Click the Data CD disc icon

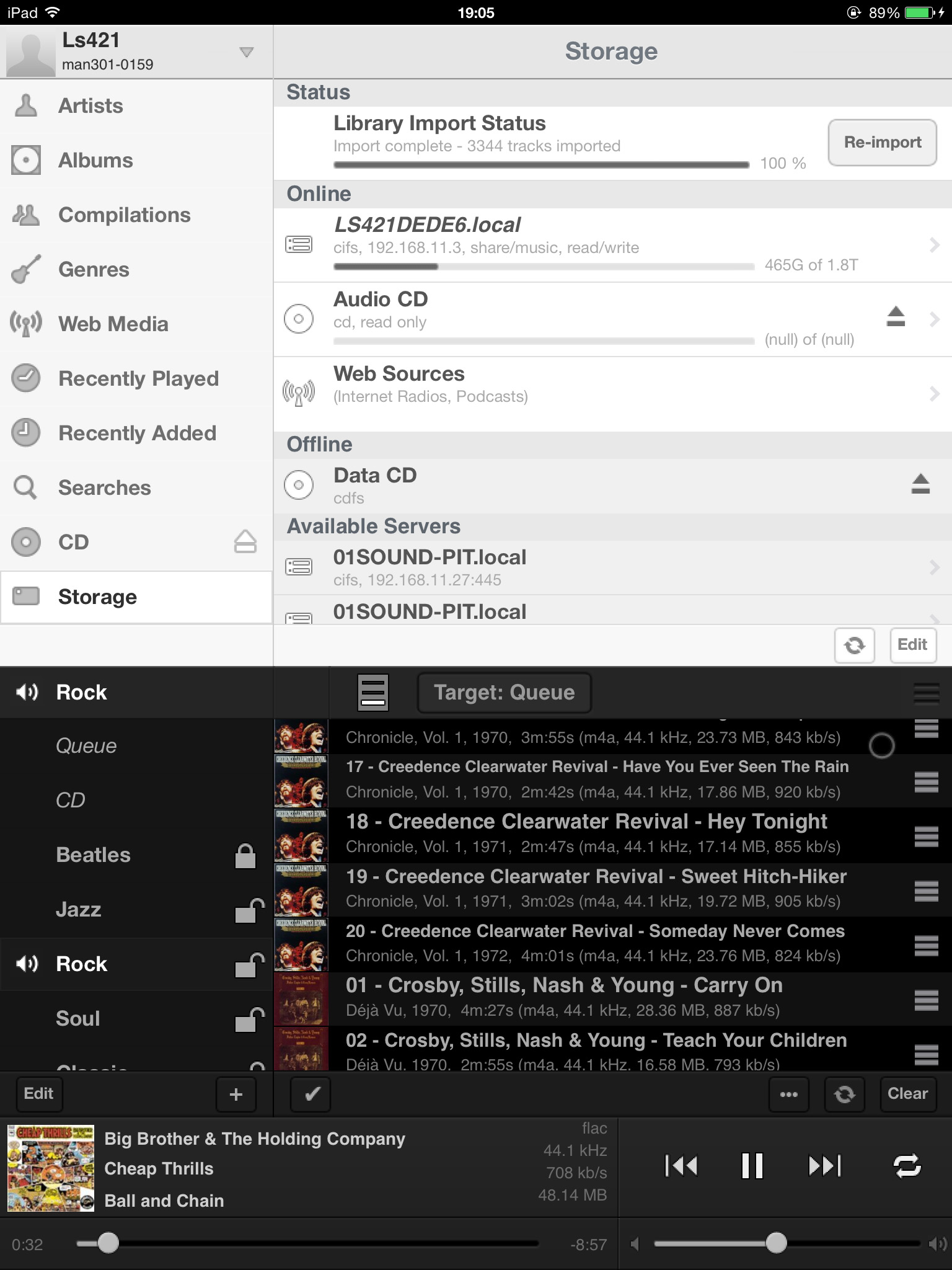298,485
